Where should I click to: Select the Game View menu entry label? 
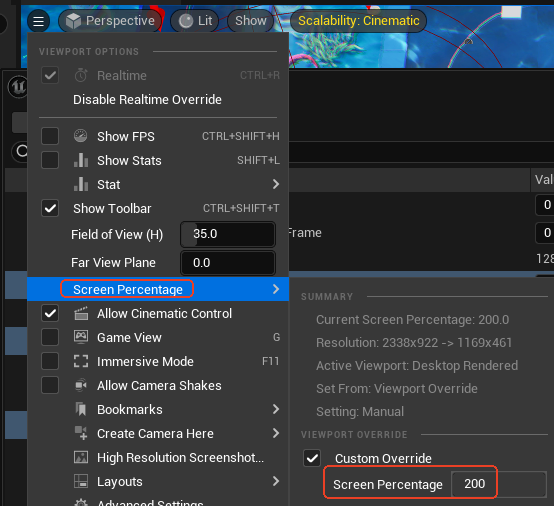point(129,338)
